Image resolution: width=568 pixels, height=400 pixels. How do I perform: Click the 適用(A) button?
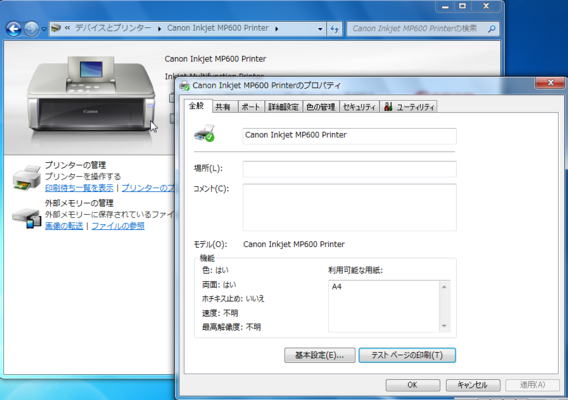pyautogui.click(x=532, y=385)
